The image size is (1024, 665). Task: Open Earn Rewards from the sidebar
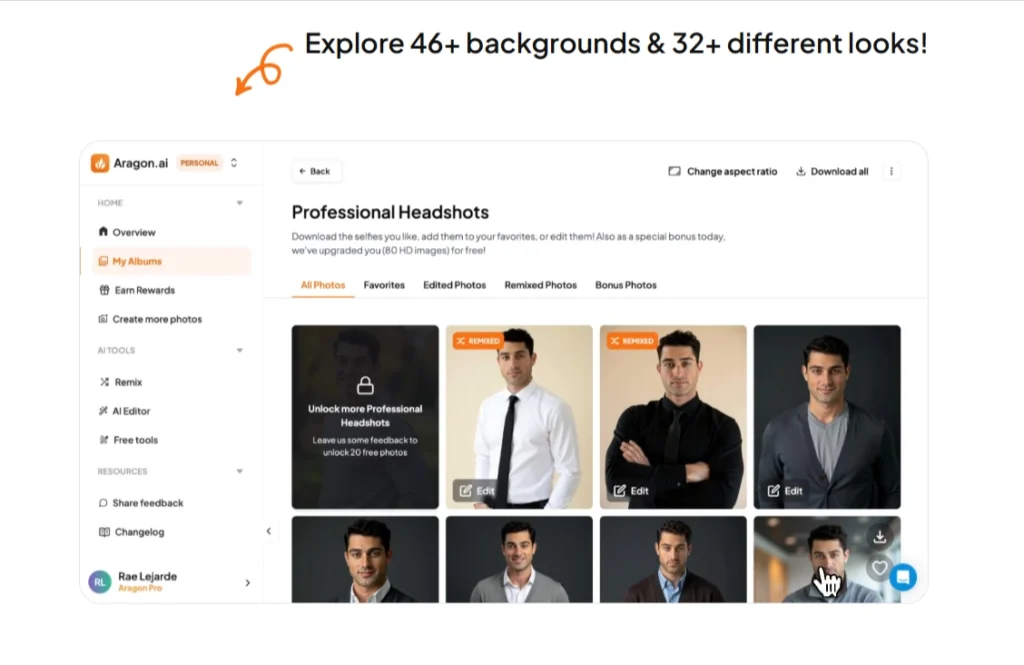143,290
